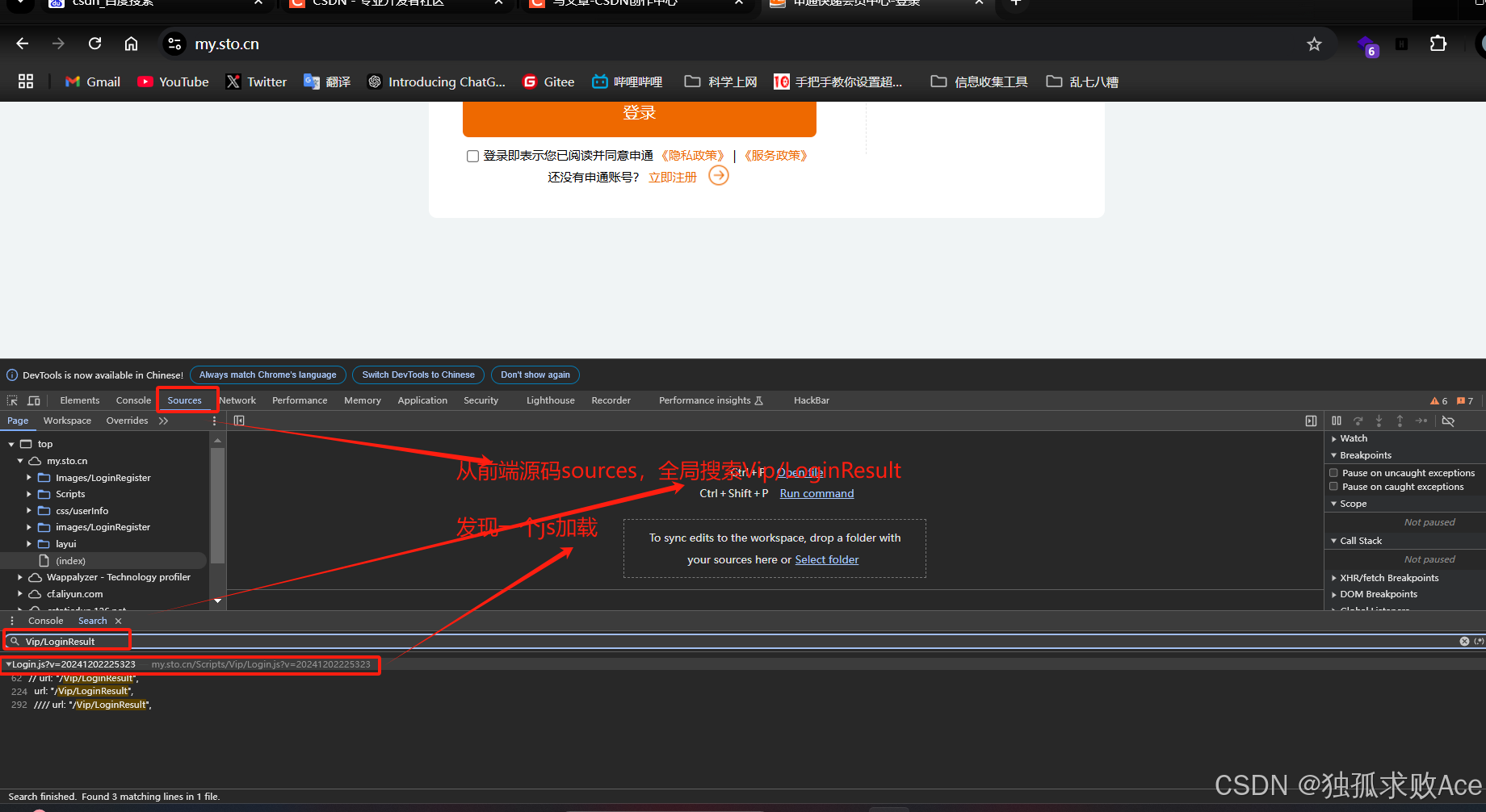Image resolution: width=1486 pixels, height=812 pixels.
Task: Switch to the Network panel
Action: (x=237, y=400)
